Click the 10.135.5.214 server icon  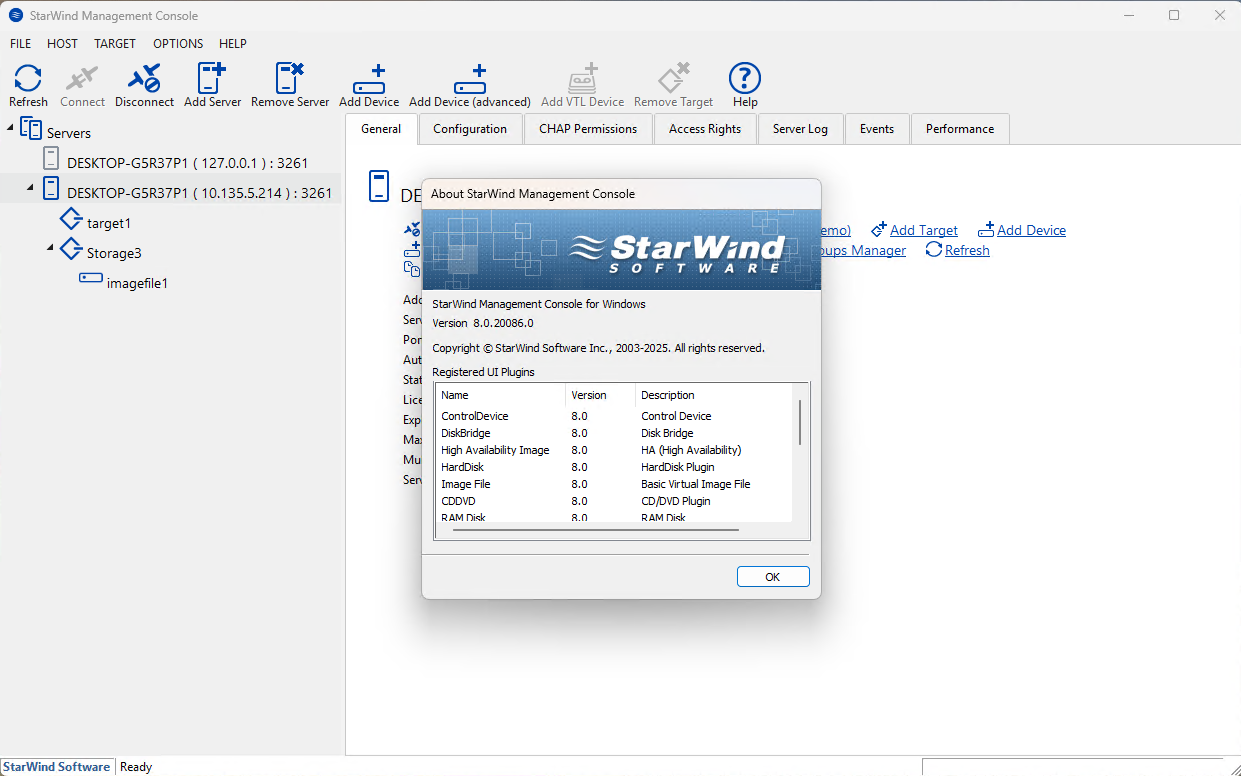tap(51, 188)
